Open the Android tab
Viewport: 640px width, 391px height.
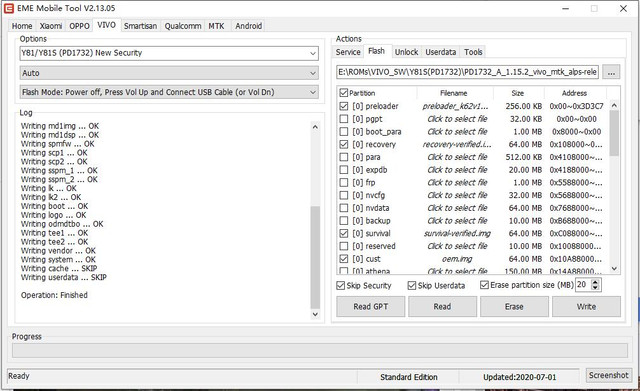click(249, 26)
